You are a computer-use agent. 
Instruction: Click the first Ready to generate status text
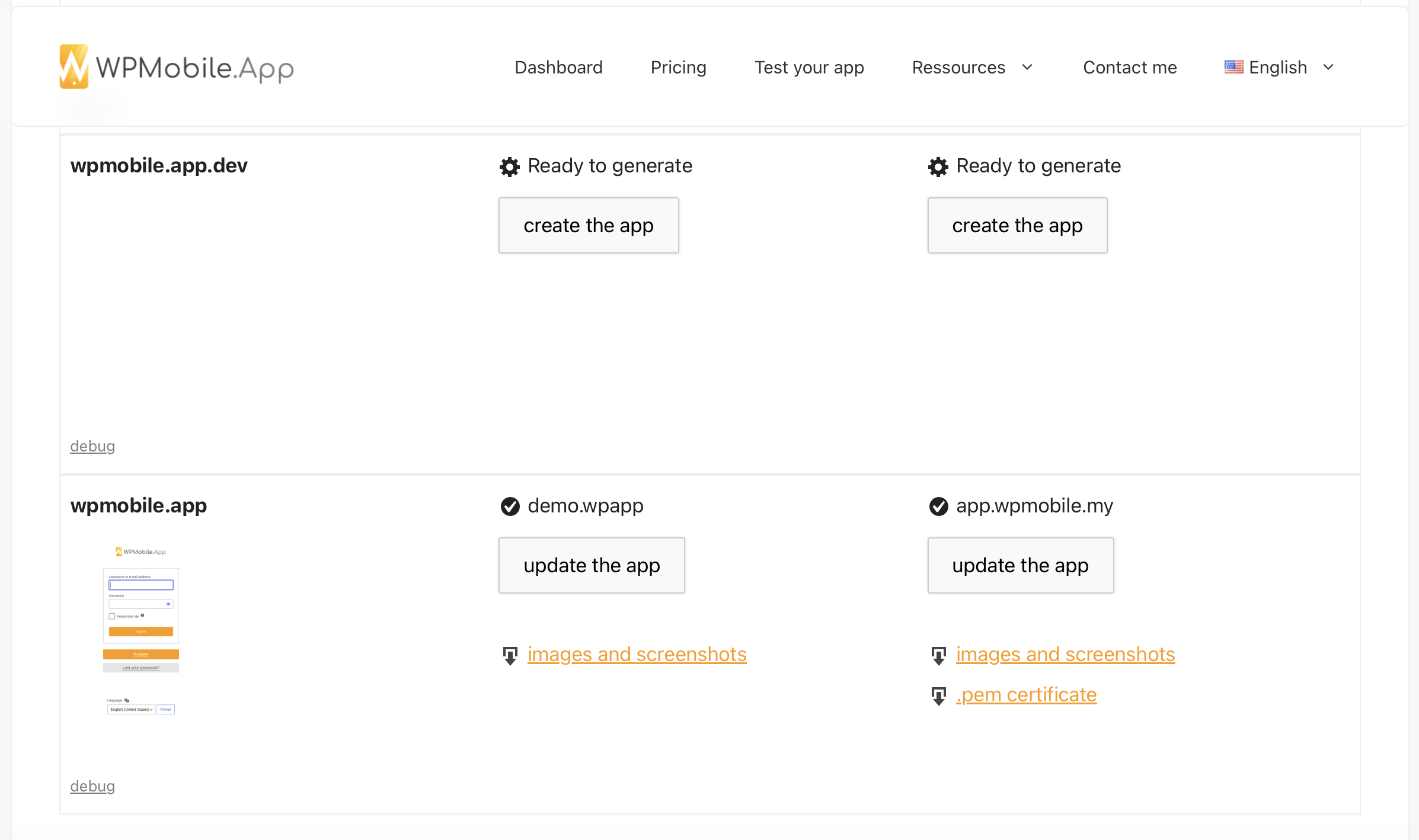tap(610, 166)
